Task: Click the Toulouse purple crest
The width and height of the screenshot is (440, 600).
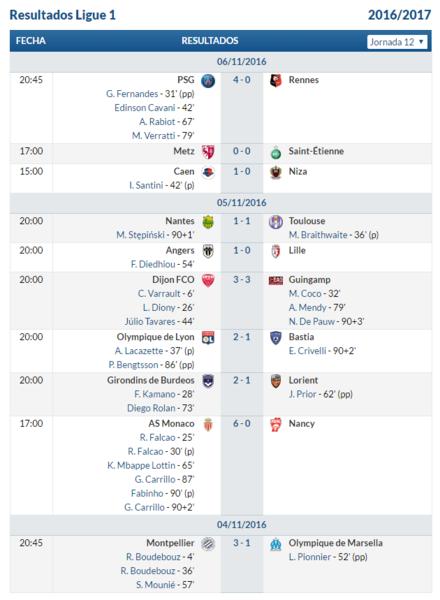Action: click(275, 222)
